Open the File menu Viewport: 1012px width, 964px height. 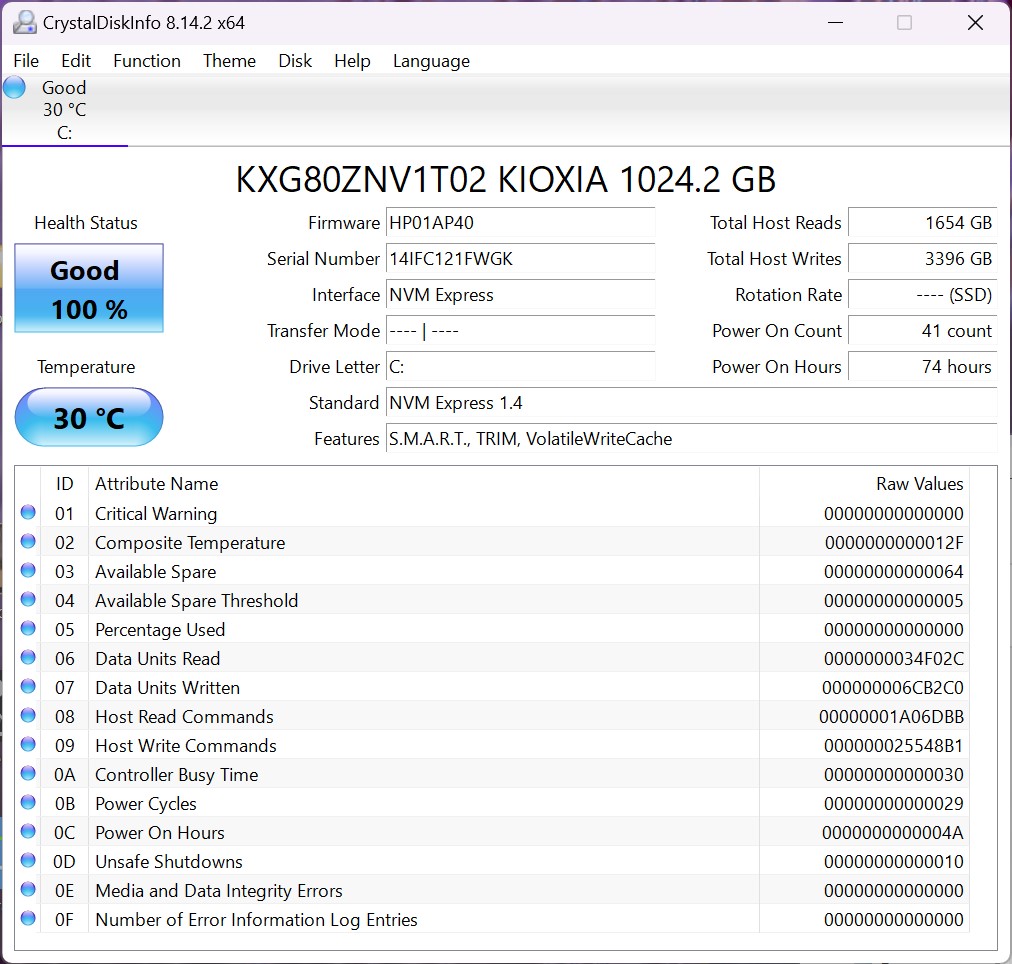coord(26,61)
